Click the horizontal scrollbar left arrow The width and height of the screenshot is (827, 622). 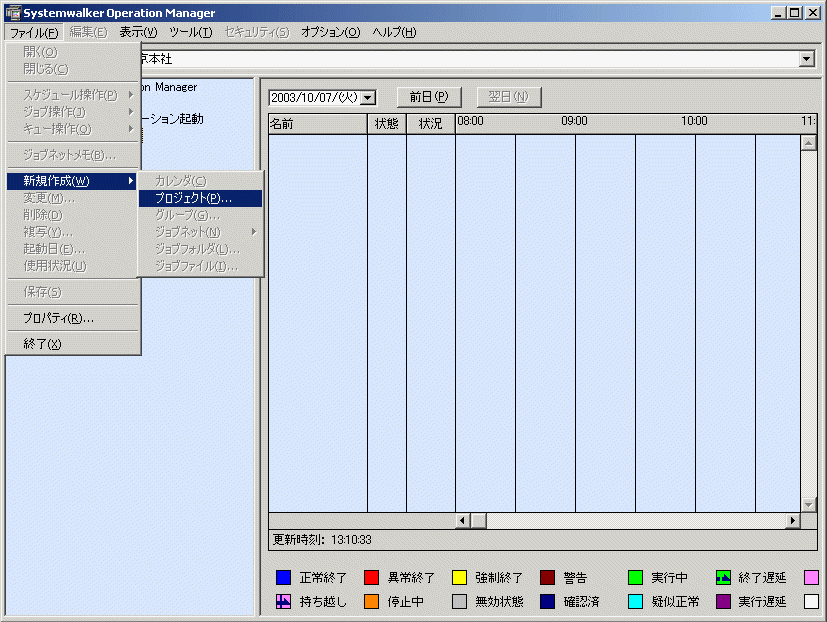tap(463, 521)
